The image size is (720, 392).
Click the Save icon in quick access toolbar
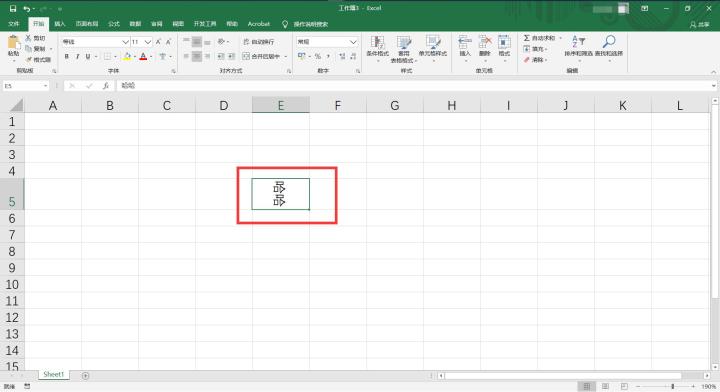point(13,9)
